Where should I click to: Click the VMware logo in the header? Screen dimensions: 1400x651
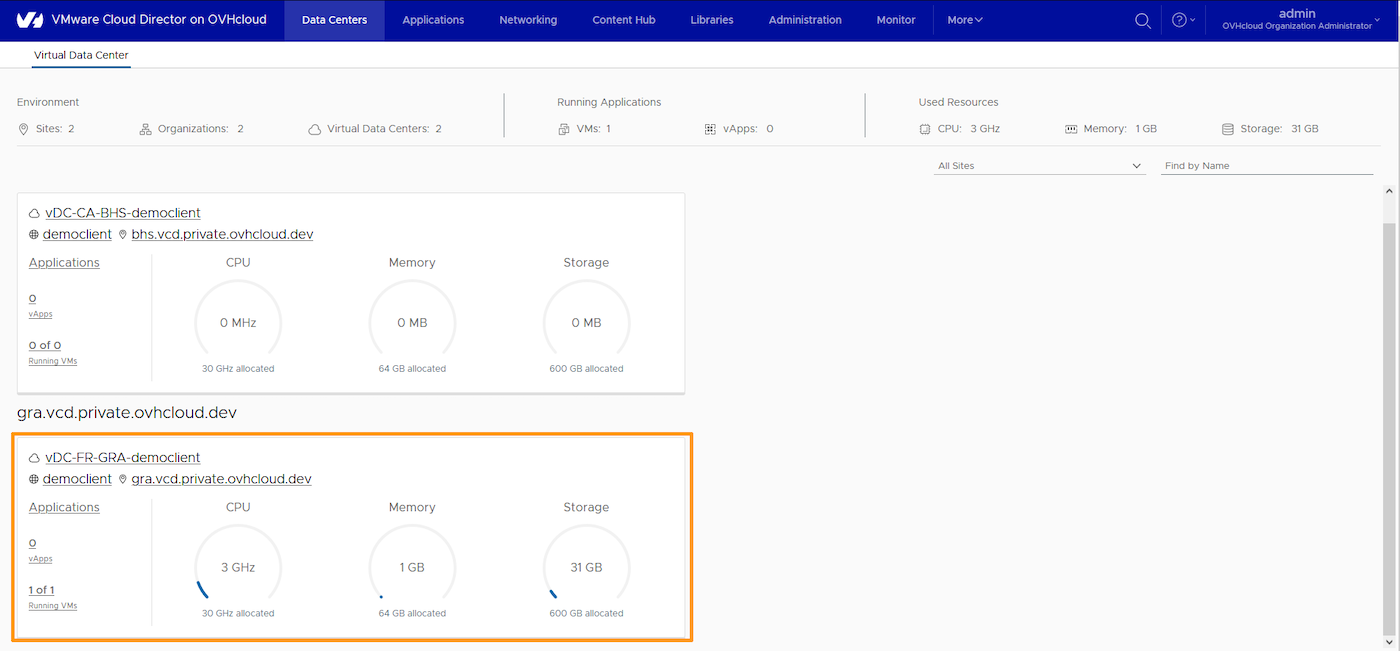coord(30,19)
